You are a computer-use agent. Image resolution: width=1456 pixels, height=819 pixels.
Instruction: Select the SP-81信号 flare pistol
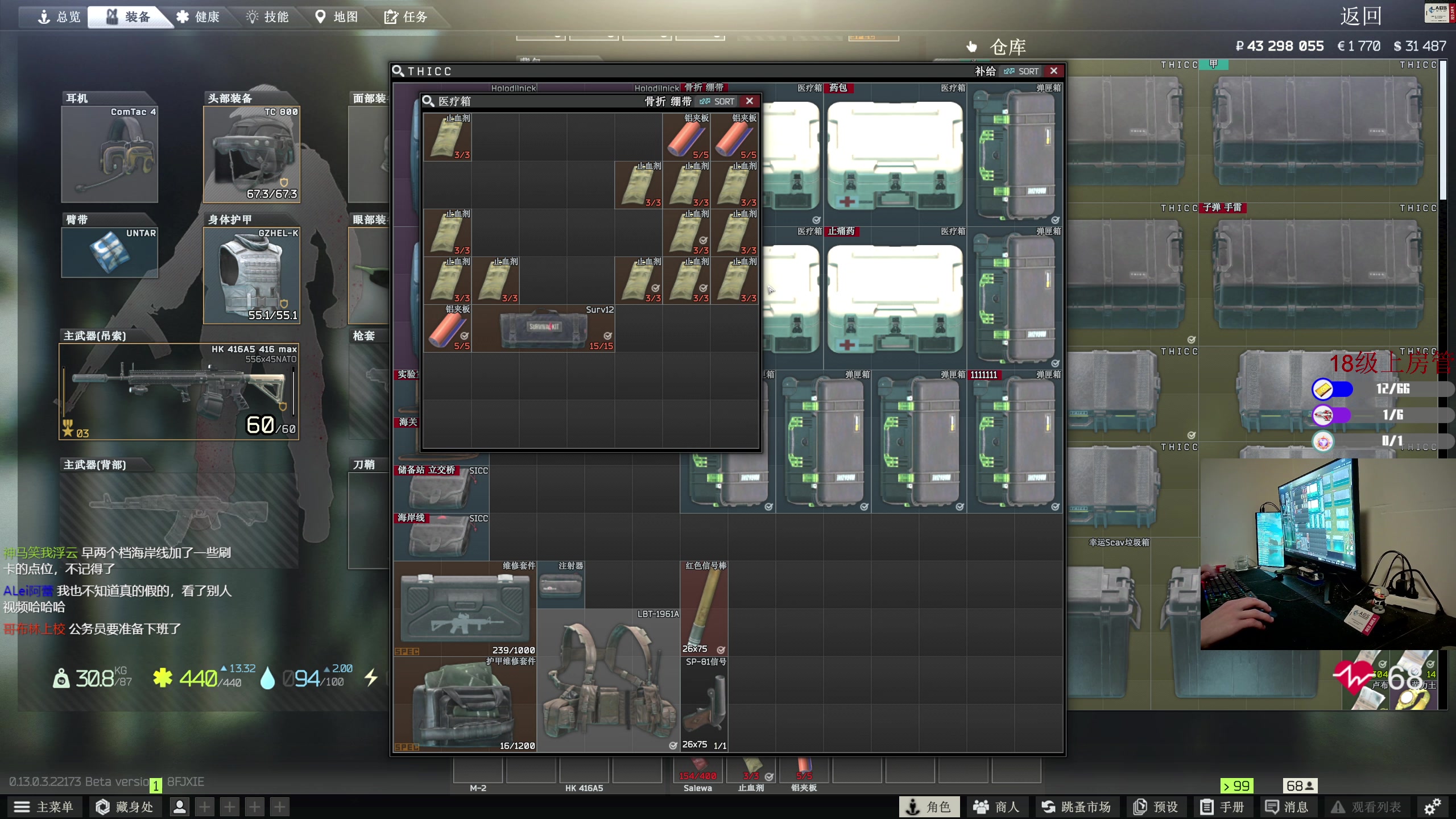point(704,704)
